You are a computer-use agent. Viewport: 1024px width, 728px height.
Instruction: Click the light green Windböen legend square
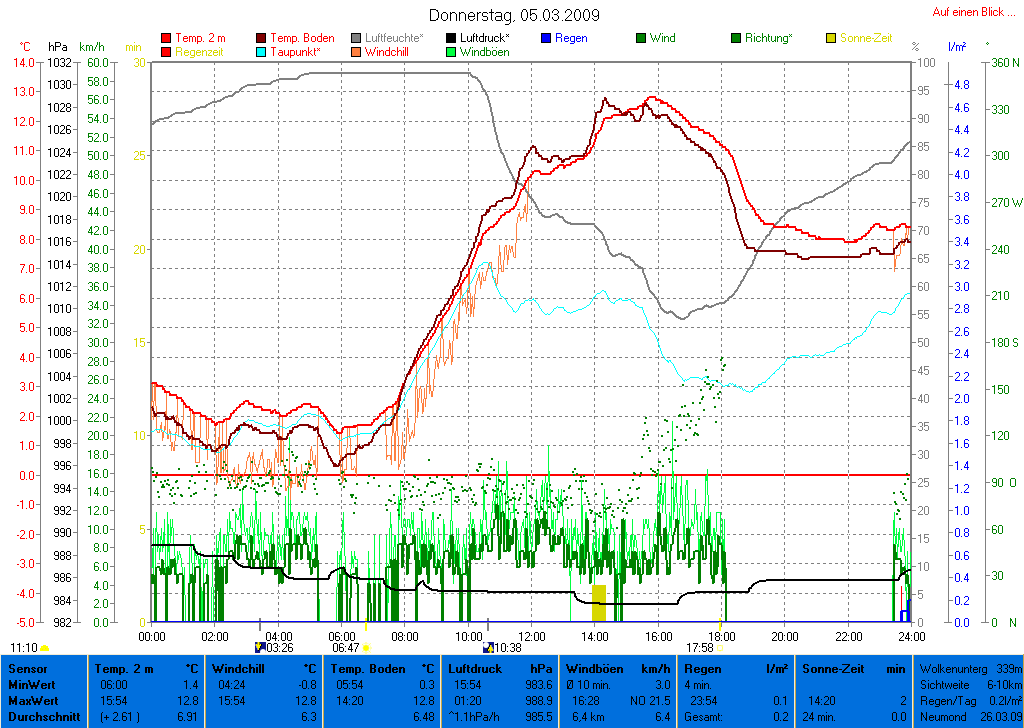point(451,51)
